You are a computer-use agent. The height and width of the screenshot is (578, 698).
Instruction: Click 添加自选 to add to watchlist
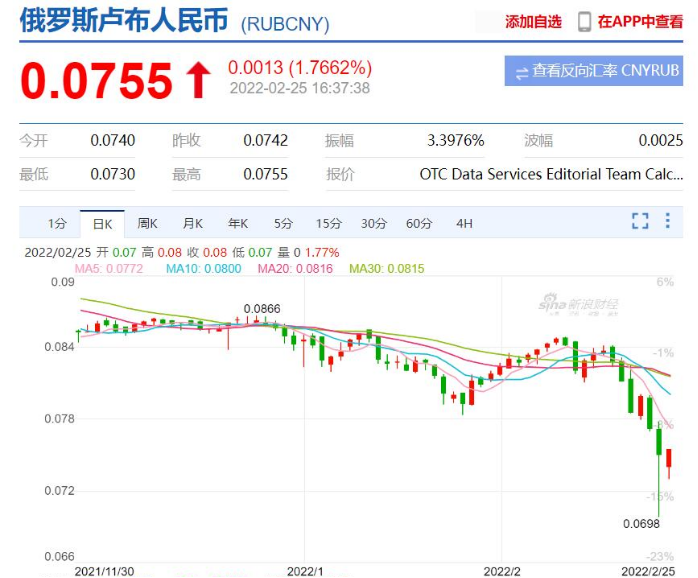click(533, 21)
